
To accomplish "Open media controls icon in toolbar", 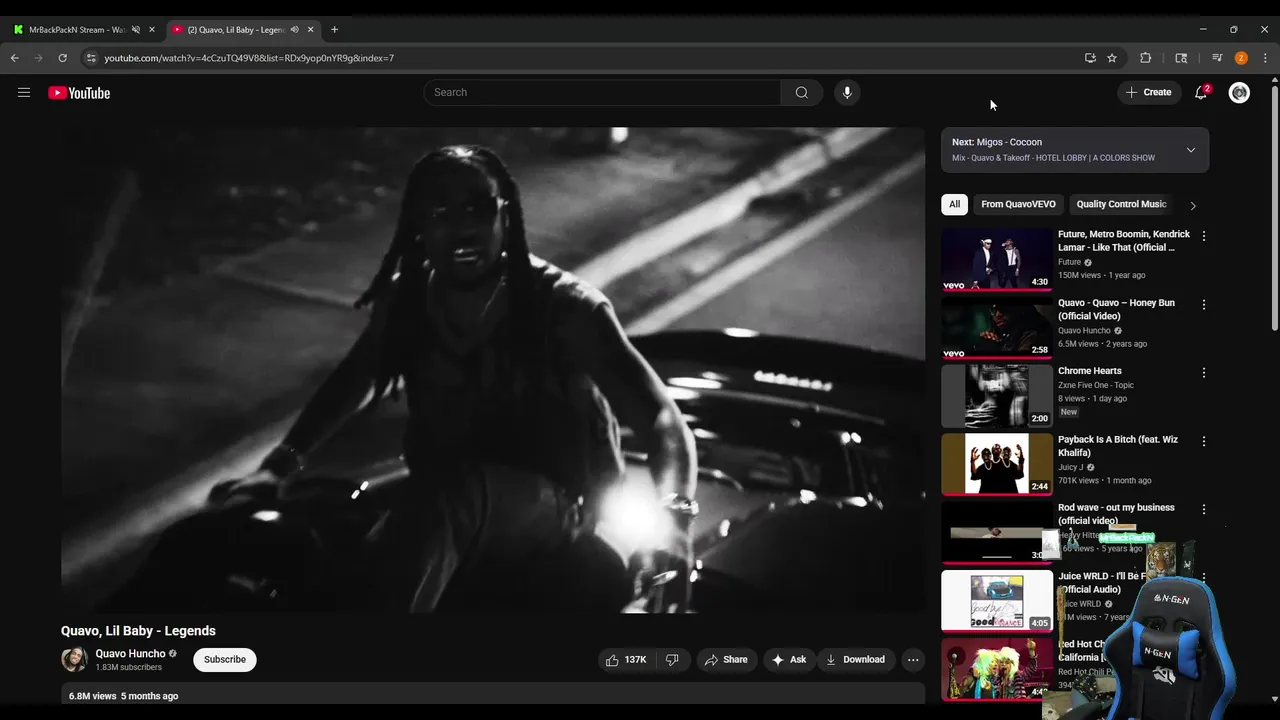I will click(1217, 58).
